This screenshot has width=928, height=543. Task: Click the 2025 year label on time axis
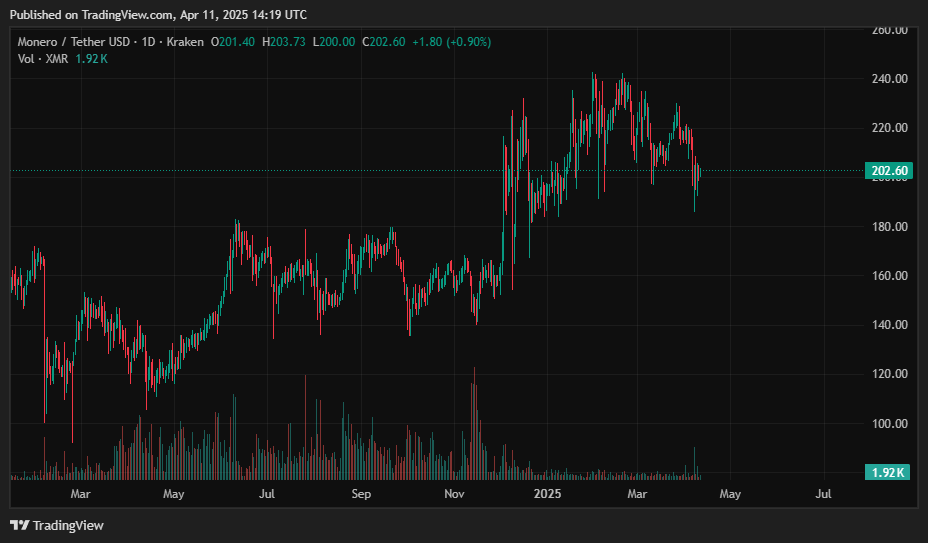click(x=548, y=494)
